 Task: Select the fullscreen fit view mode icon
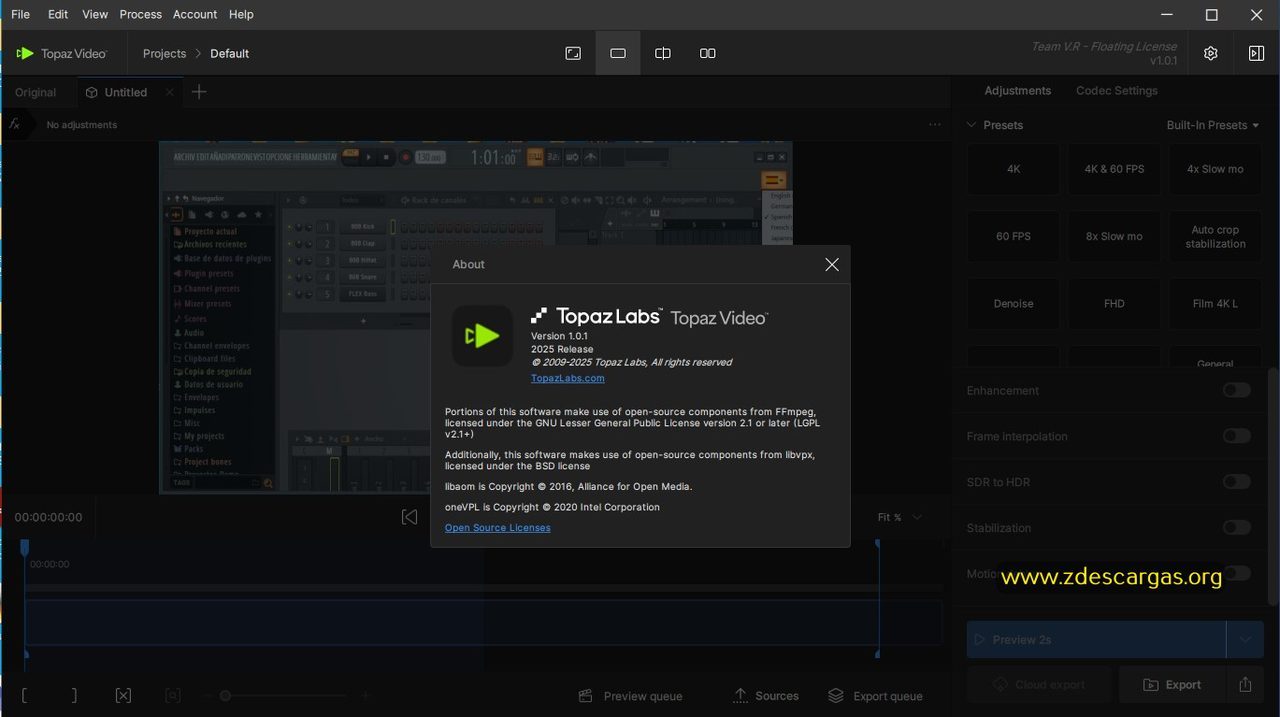(x=573, y=53)
